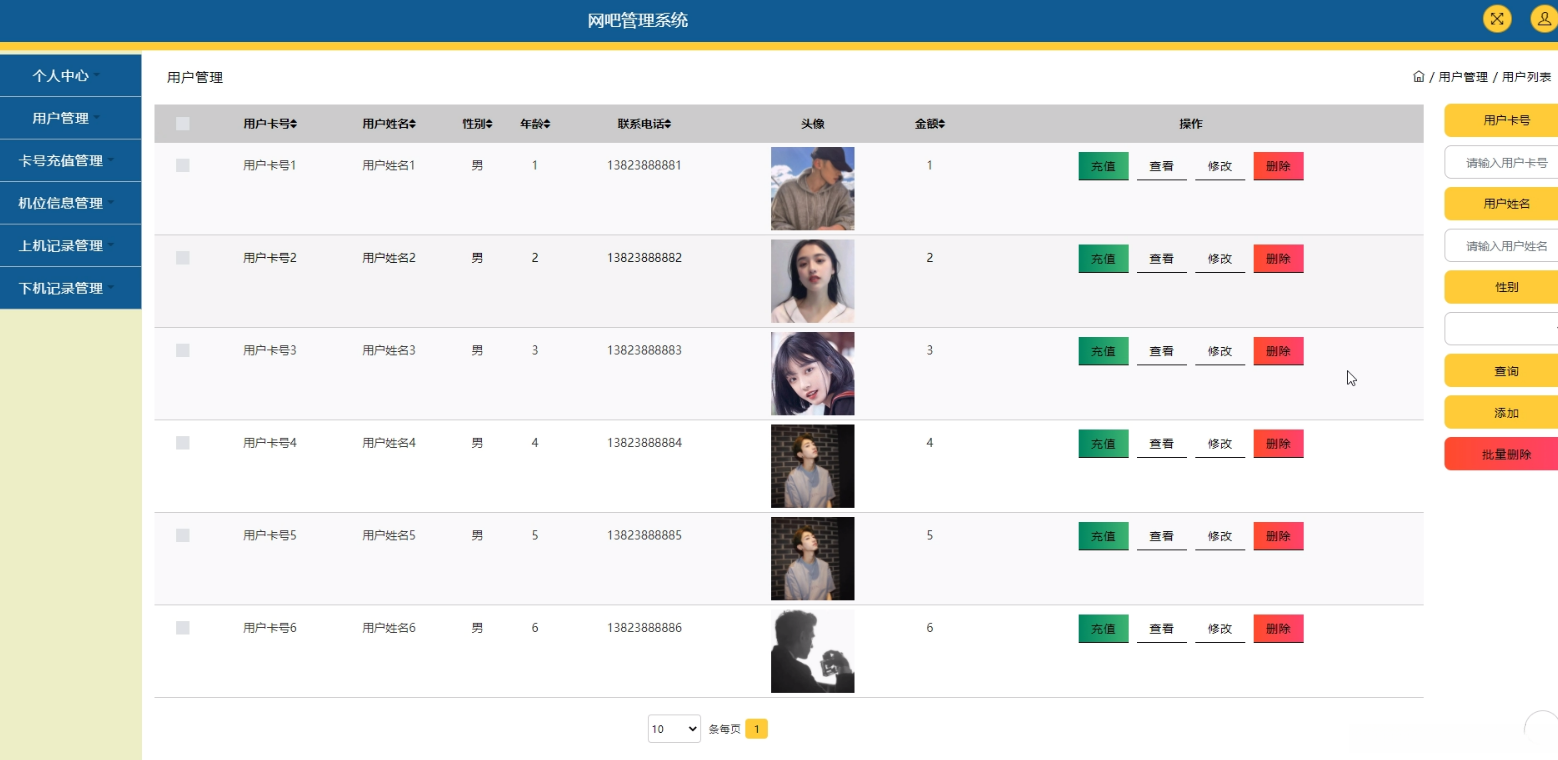Click the 添加 button to add user
This screenshot has width=1558, height=760.
pos(1501,412)
